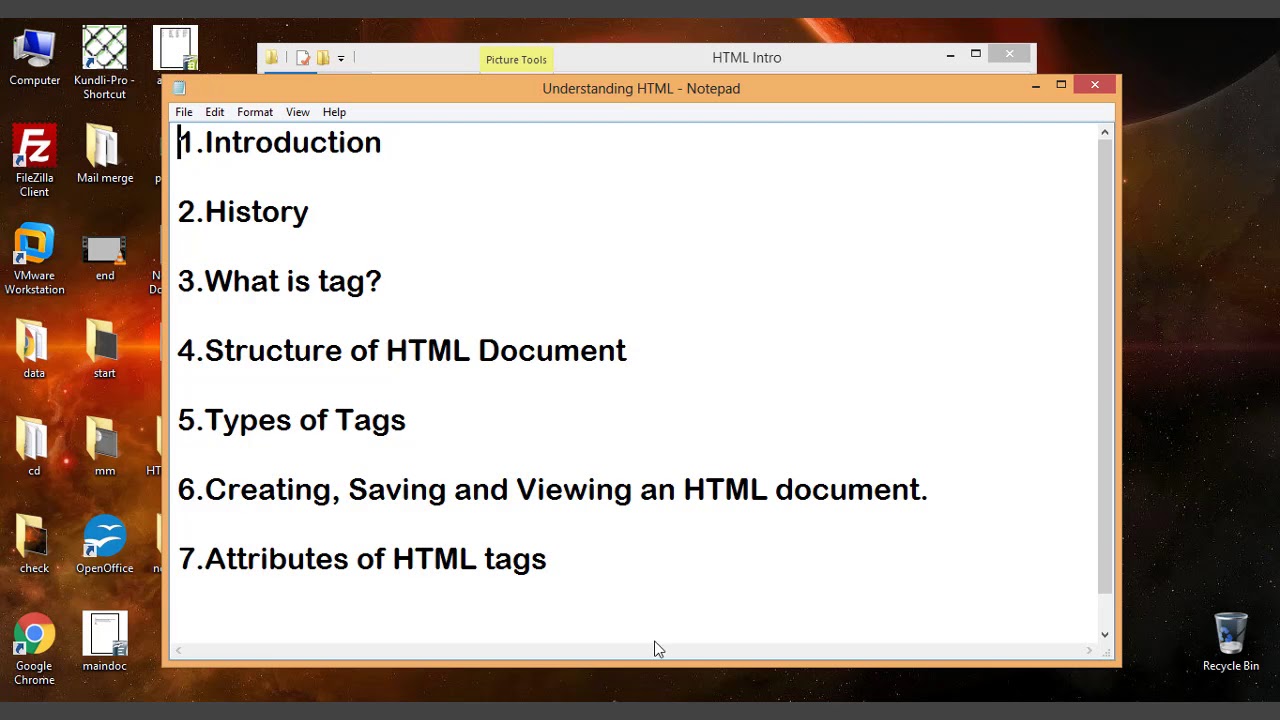Click the Recycle Bin icon
This screenshot has width=1280, height=720.
[x=1230, y=636]
